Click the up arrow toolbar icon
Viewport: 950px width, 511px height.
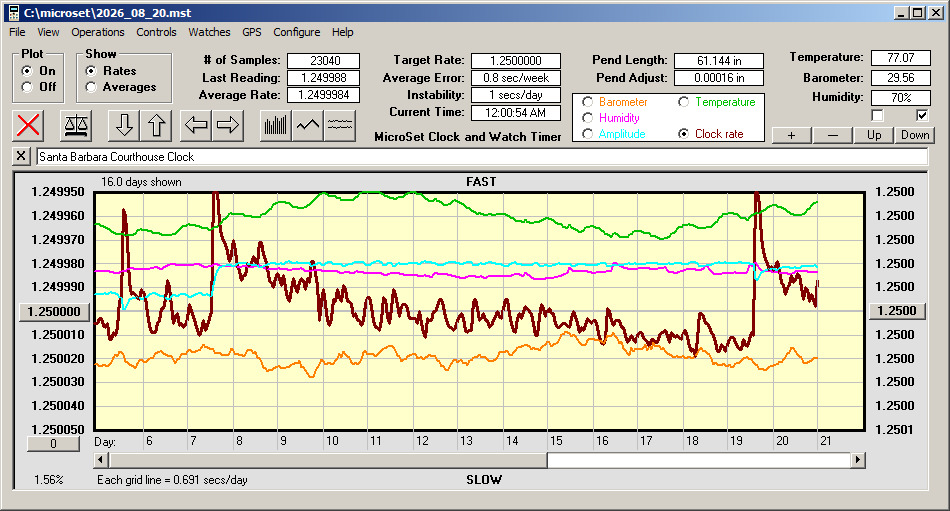pos(156,125)
